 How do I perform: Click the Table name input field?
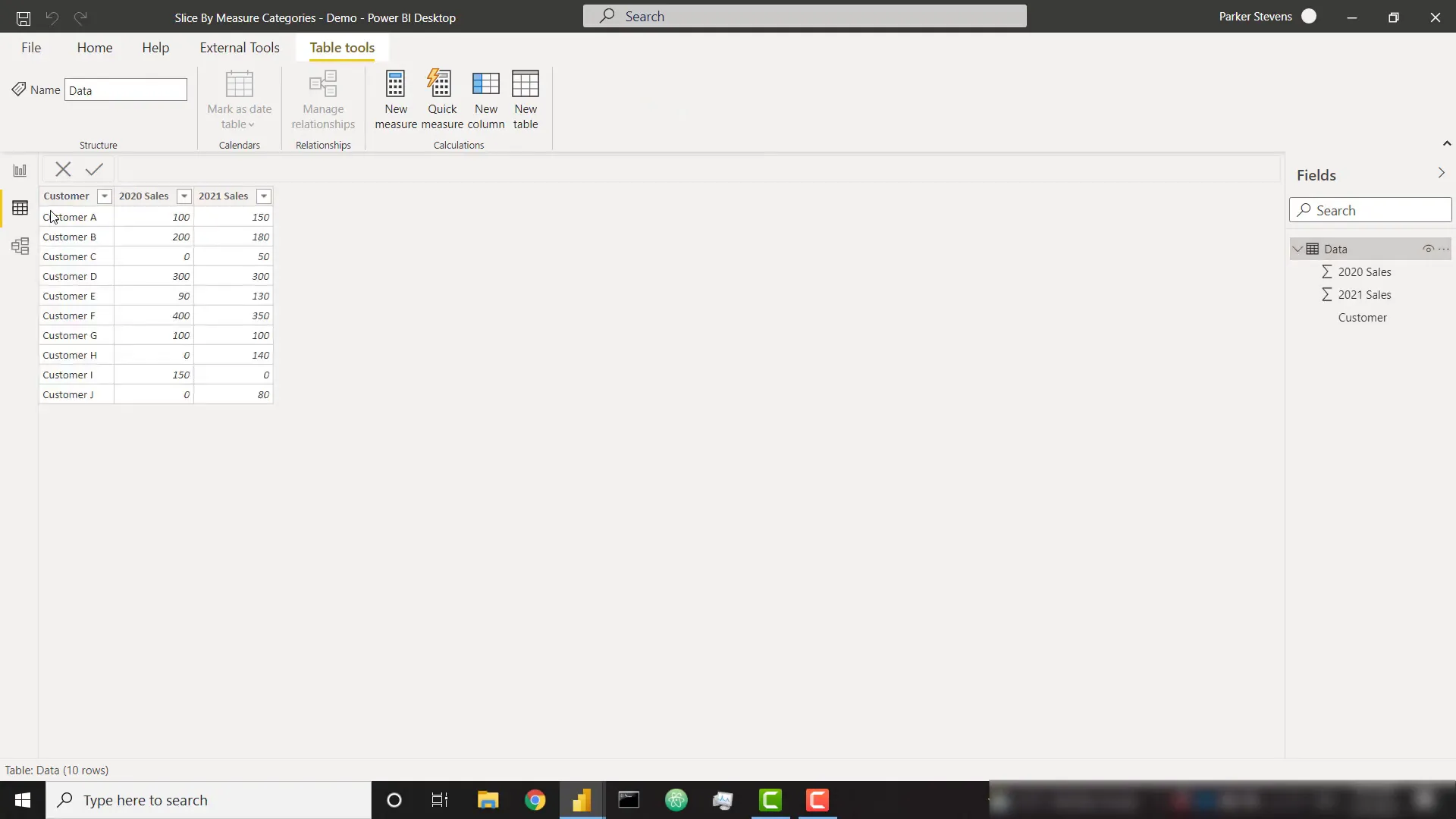tap(126, 89)
